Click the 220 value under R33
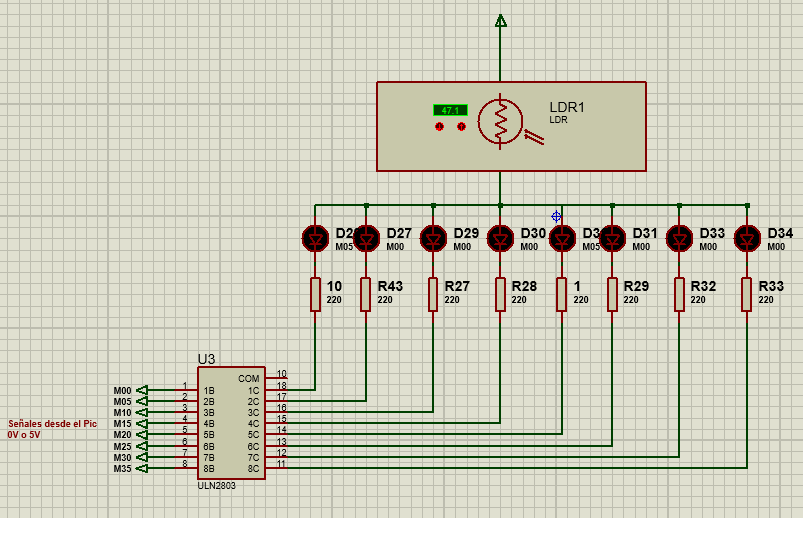This screenshot has width=803, height=542. (766, 300)
